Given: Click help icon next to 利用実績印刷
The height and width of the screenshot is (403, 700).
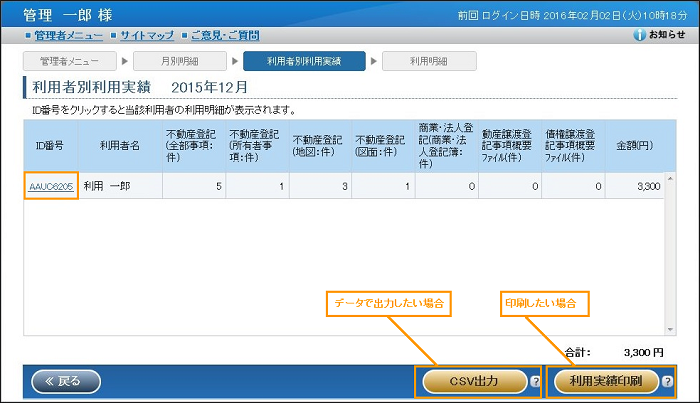Looking at the screenshot, I should [667, 381].
